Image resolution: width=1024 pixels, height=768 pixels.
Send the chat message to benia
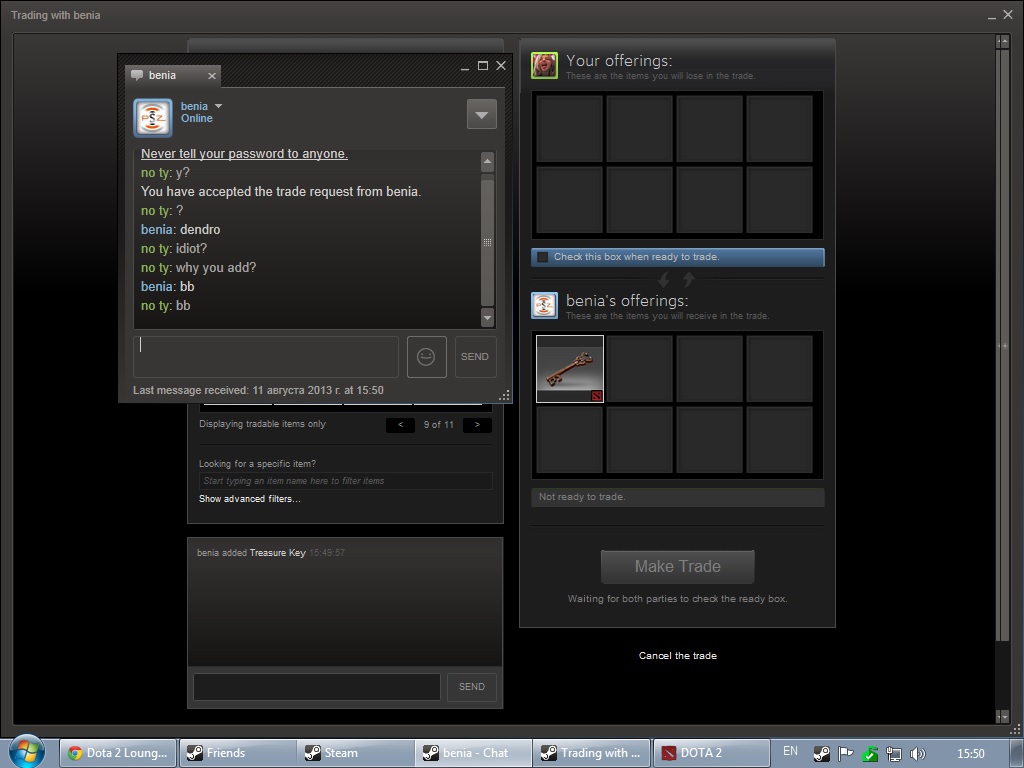475,357
